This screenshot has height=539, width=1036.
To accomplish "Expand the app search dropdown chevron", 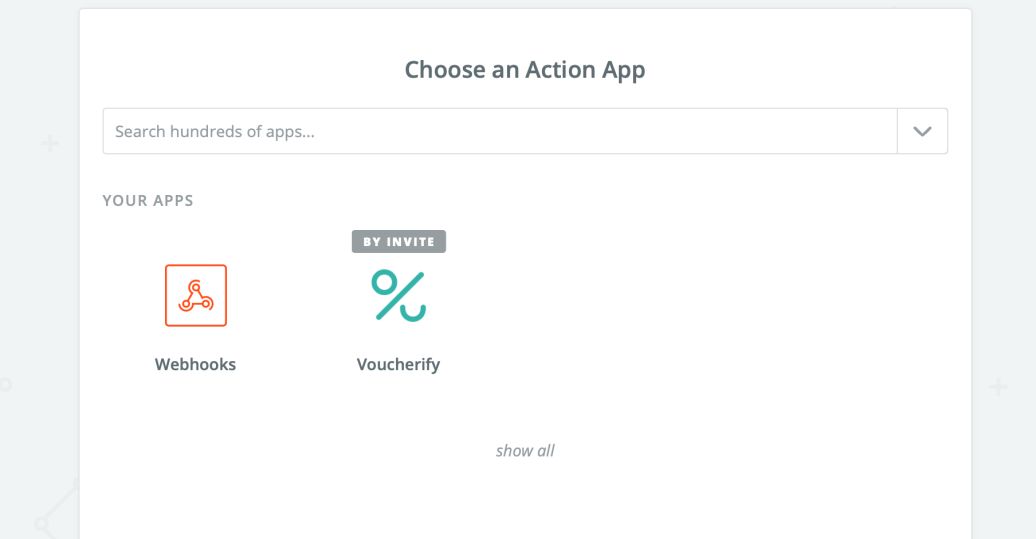I will (x=922, y=131).
